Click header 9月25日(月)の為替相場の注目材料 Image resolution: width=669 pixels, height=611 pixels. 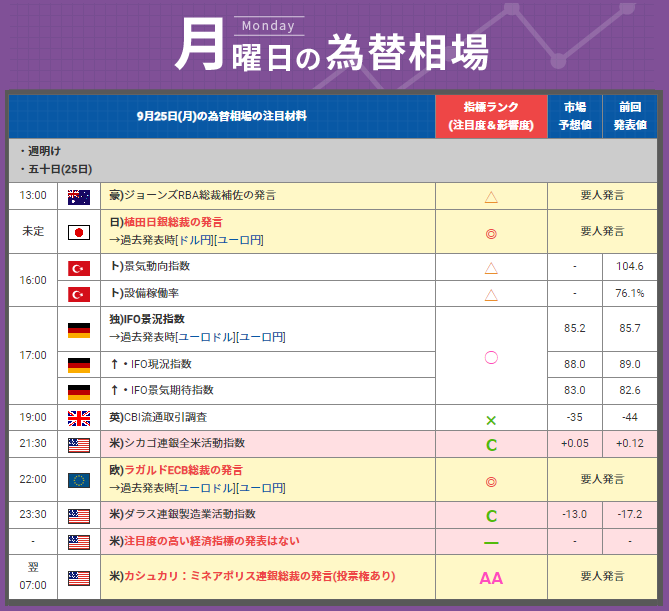221,116
